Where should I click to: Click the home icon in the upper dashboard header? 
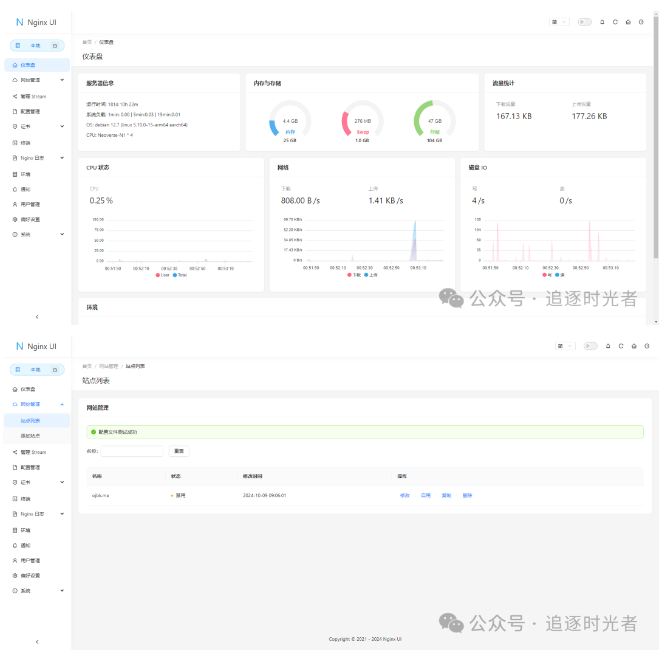click(x=628, y=22)
